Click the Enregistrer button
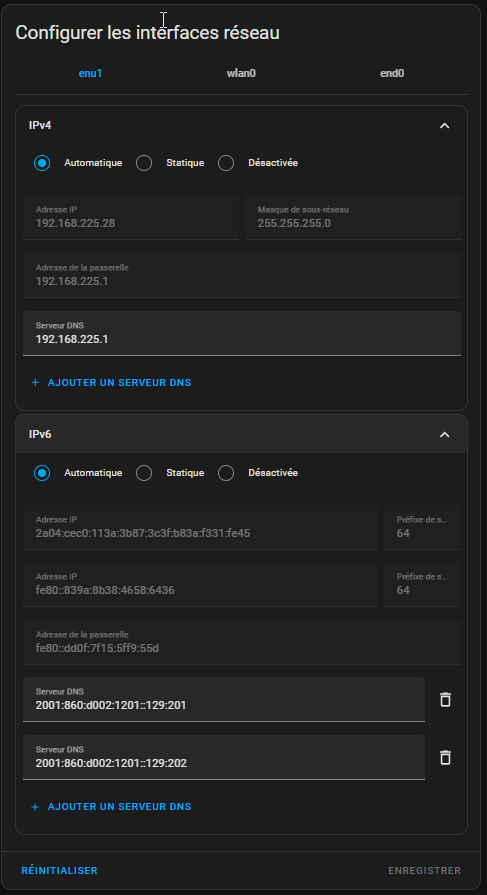 pos(424,870)
